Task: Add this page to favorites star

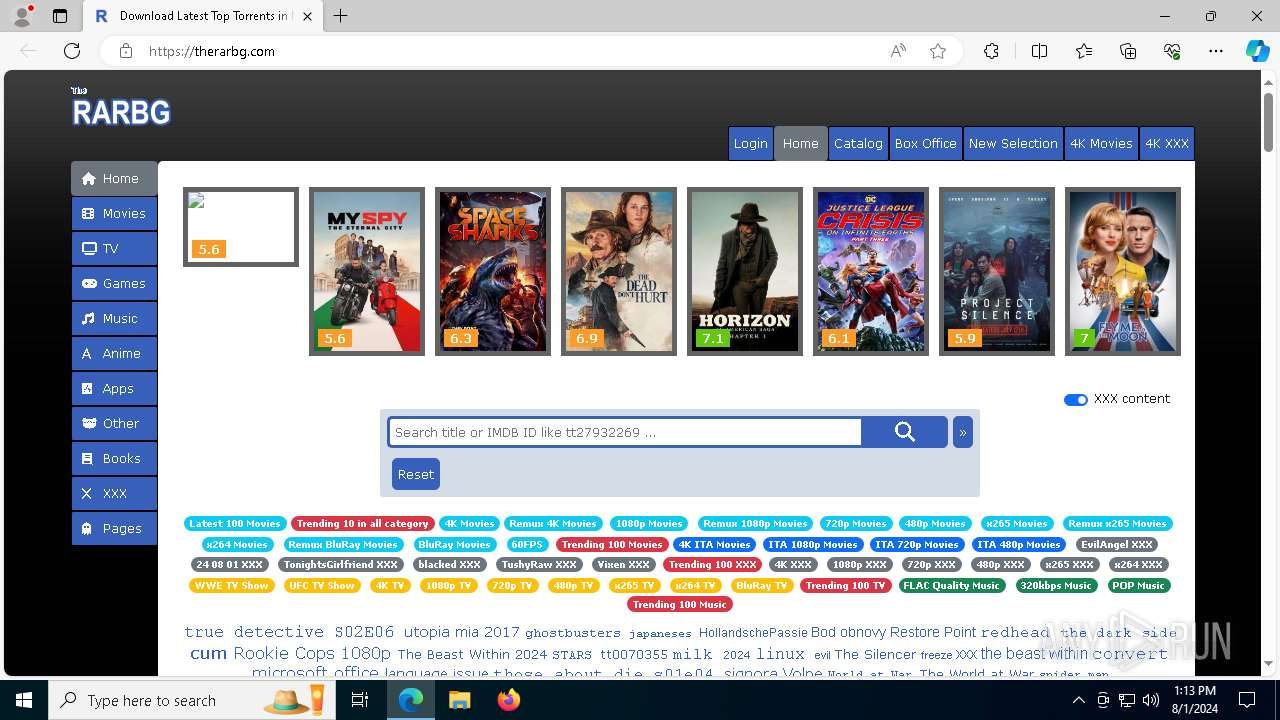Action: coord(938,51)
